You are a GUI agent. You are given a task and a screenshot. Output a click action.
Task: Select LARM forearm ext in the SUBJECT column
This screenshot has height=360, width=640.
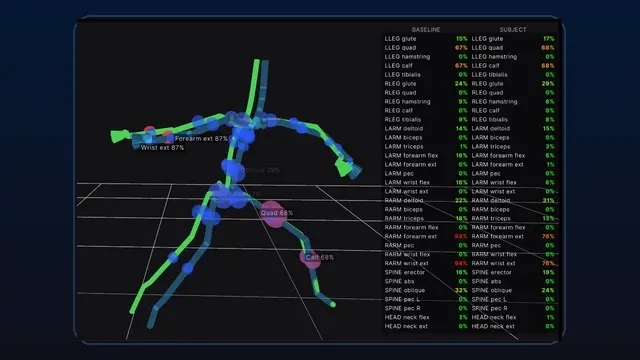(513, 164)
